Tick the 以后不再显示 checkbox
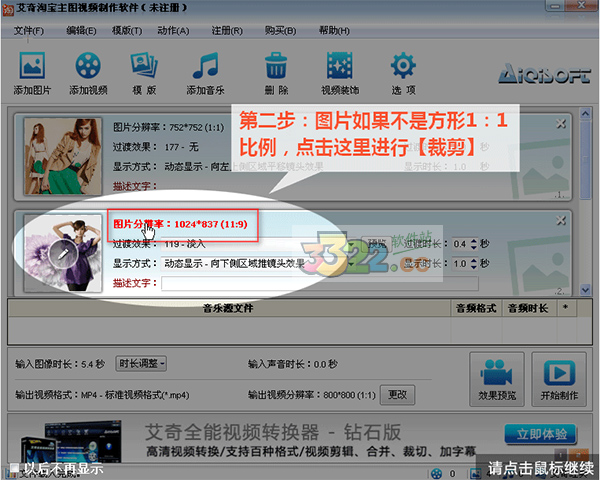 click(x=15, y=467)
